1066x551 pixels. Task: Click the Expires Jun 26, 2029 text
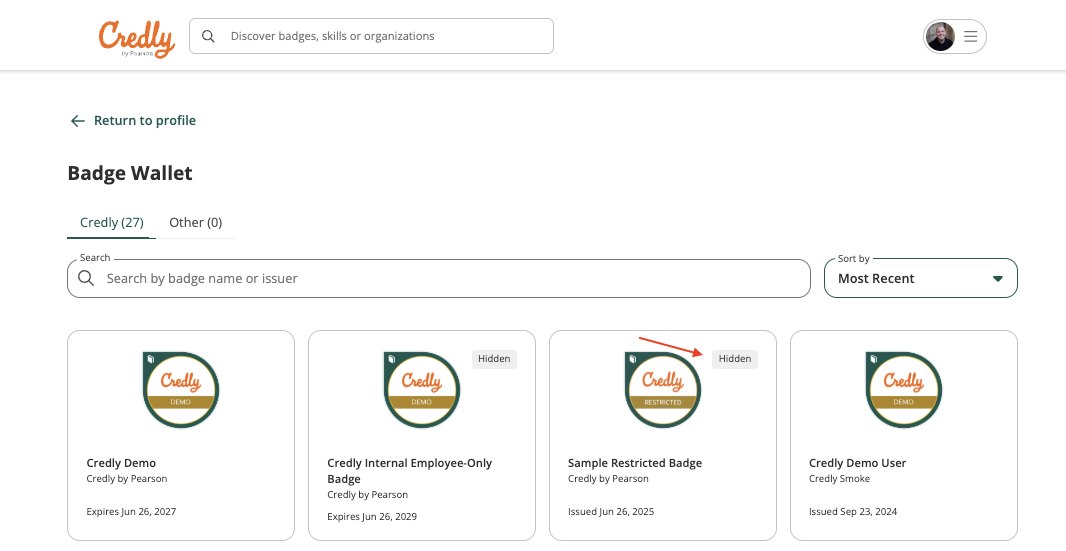coord(372,516)
